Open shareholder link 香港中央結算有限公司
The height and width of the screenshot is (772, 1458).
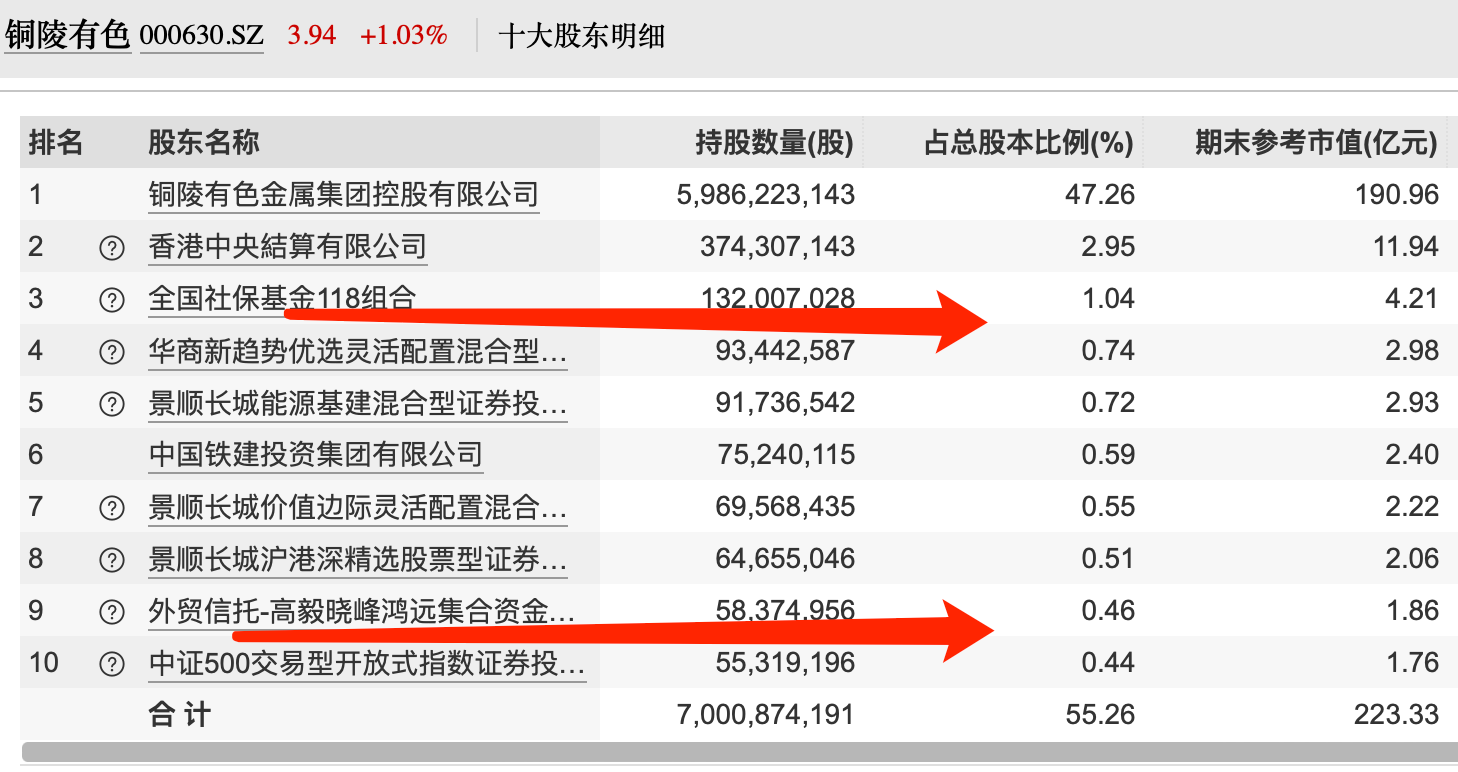(x=287, y=246)
